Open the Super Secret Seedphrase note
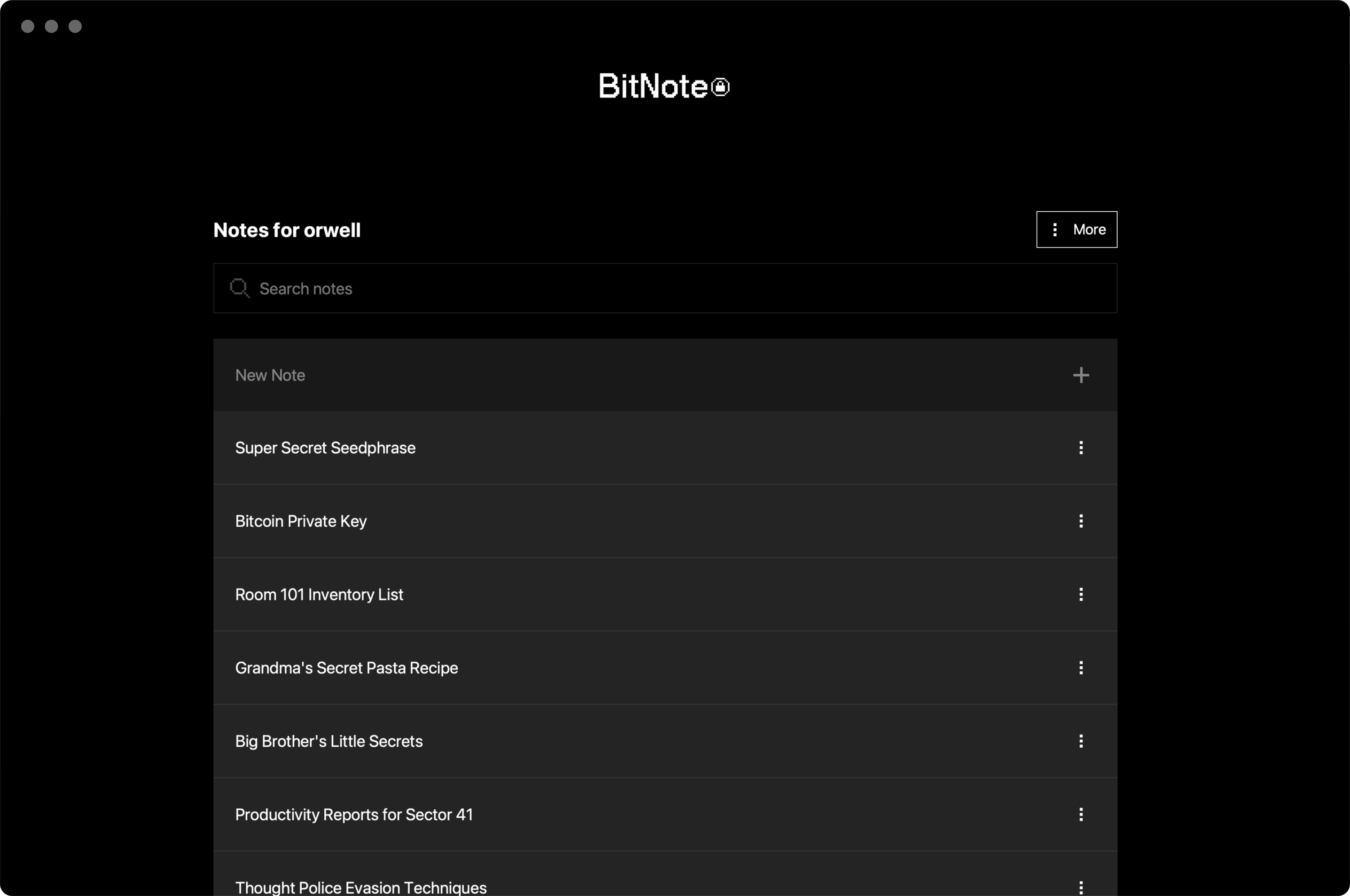This screenshot has height=896, width=1350. [325, 447]
